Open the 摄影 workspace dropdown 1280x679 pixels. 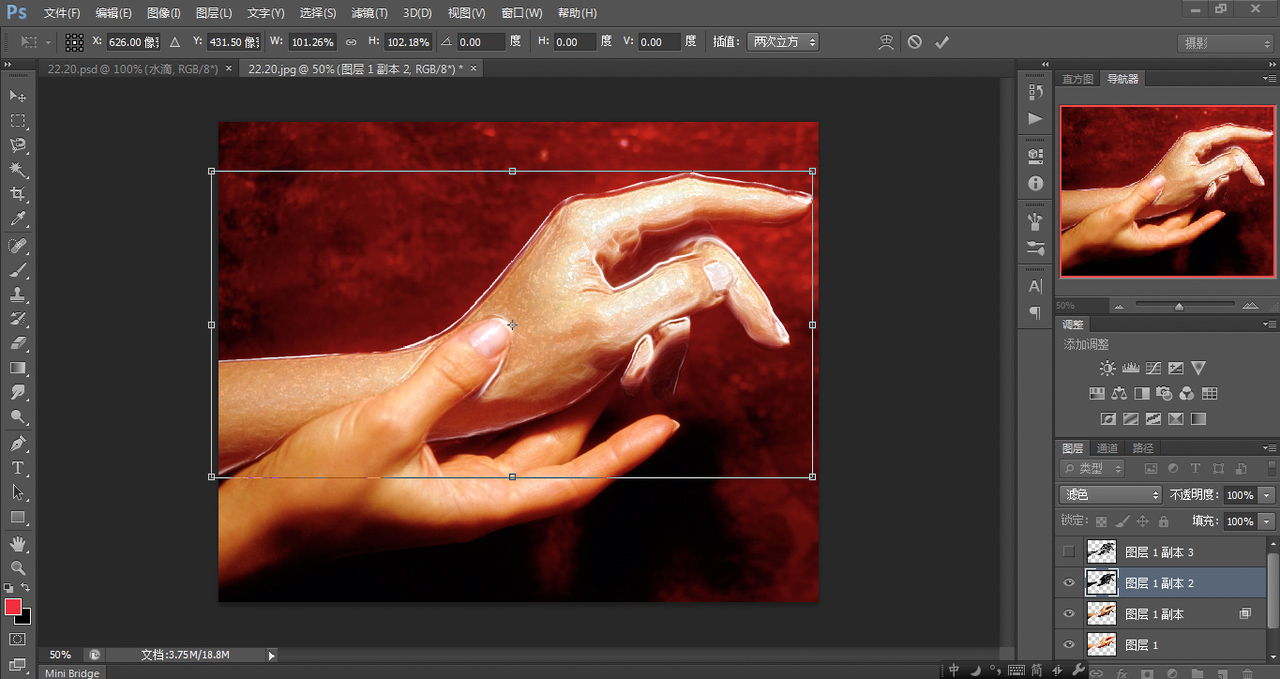click(1224, 44)
